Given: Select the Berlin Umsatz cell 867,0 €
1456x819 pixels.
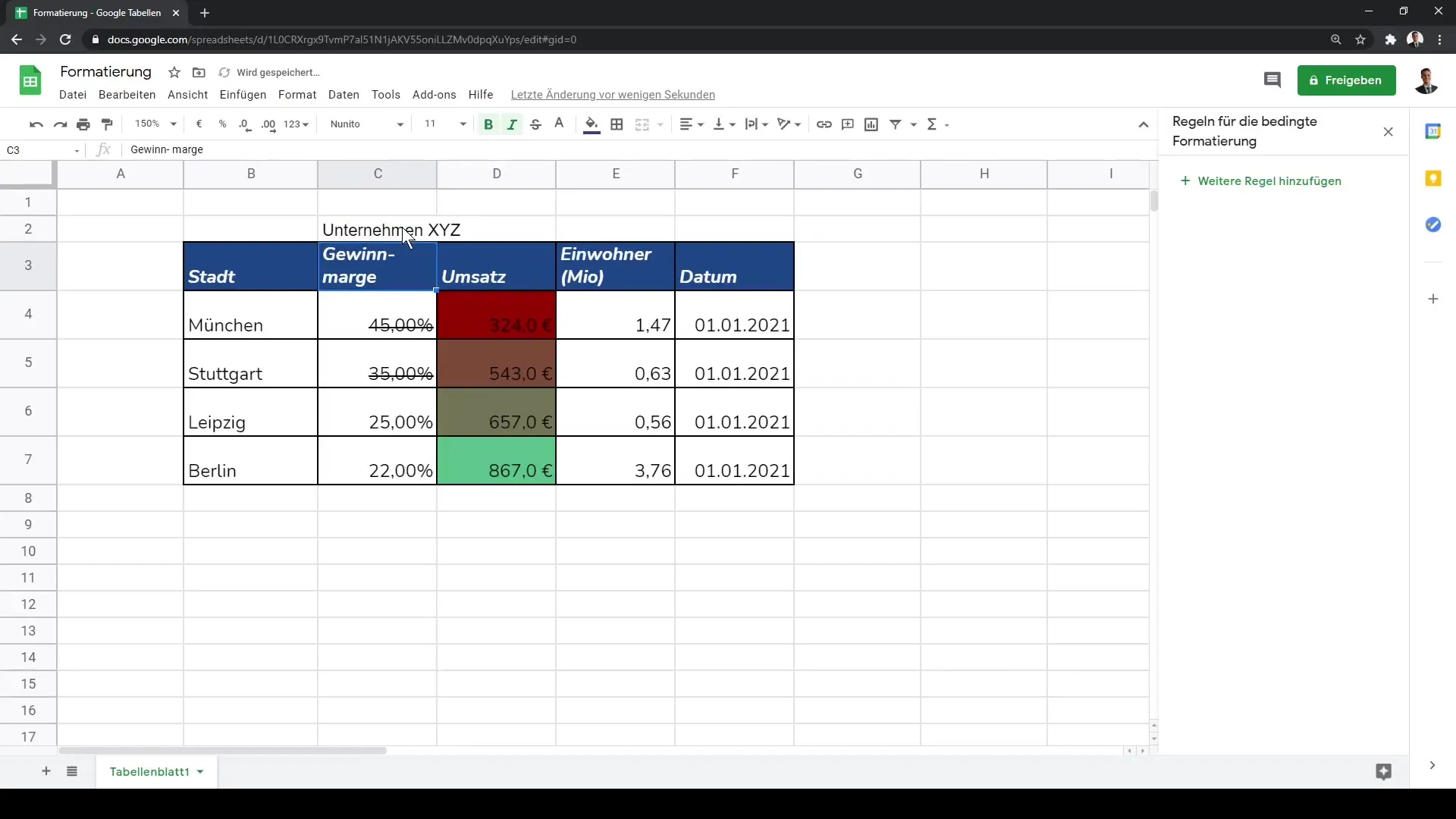Looking at the screenshot, I should (497, 460).
